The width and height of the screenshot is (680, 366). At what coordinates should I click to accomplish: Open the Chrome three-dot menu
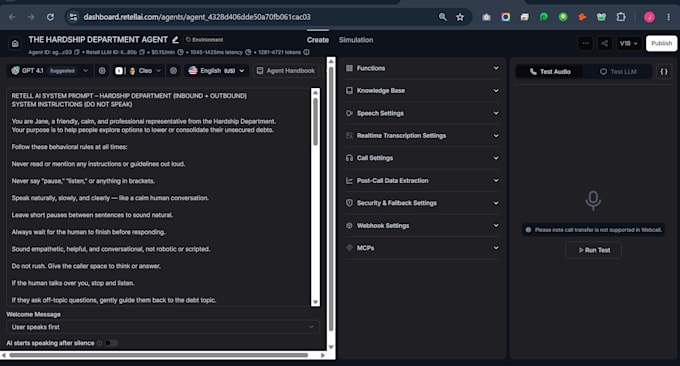[668, 17]
